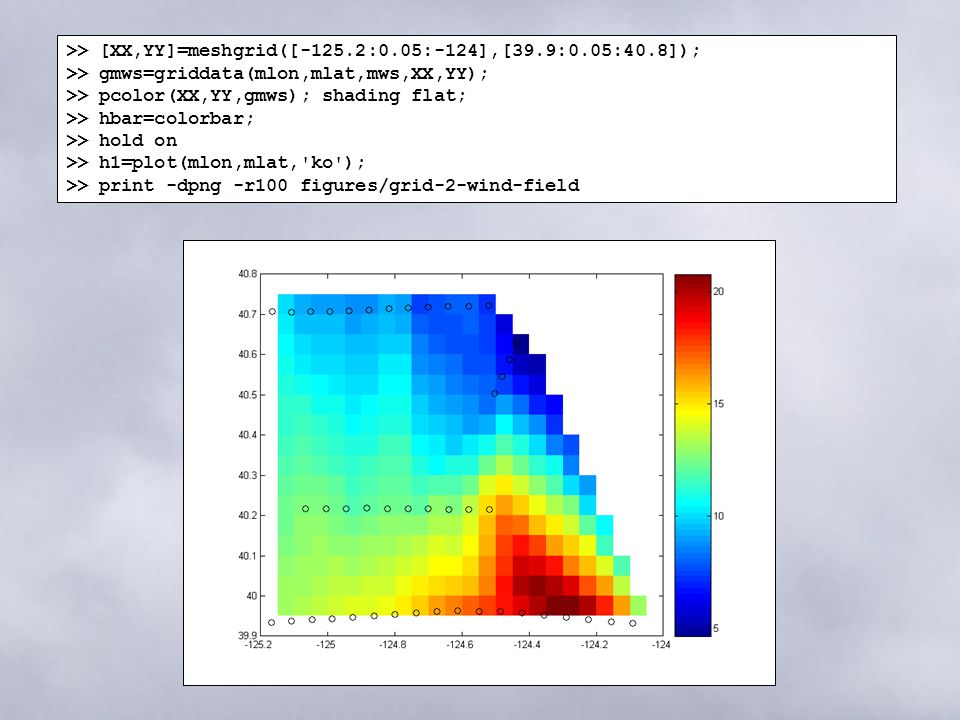Click the y-axis label 40.1
The image size is (960, 720).
[247, 556]
